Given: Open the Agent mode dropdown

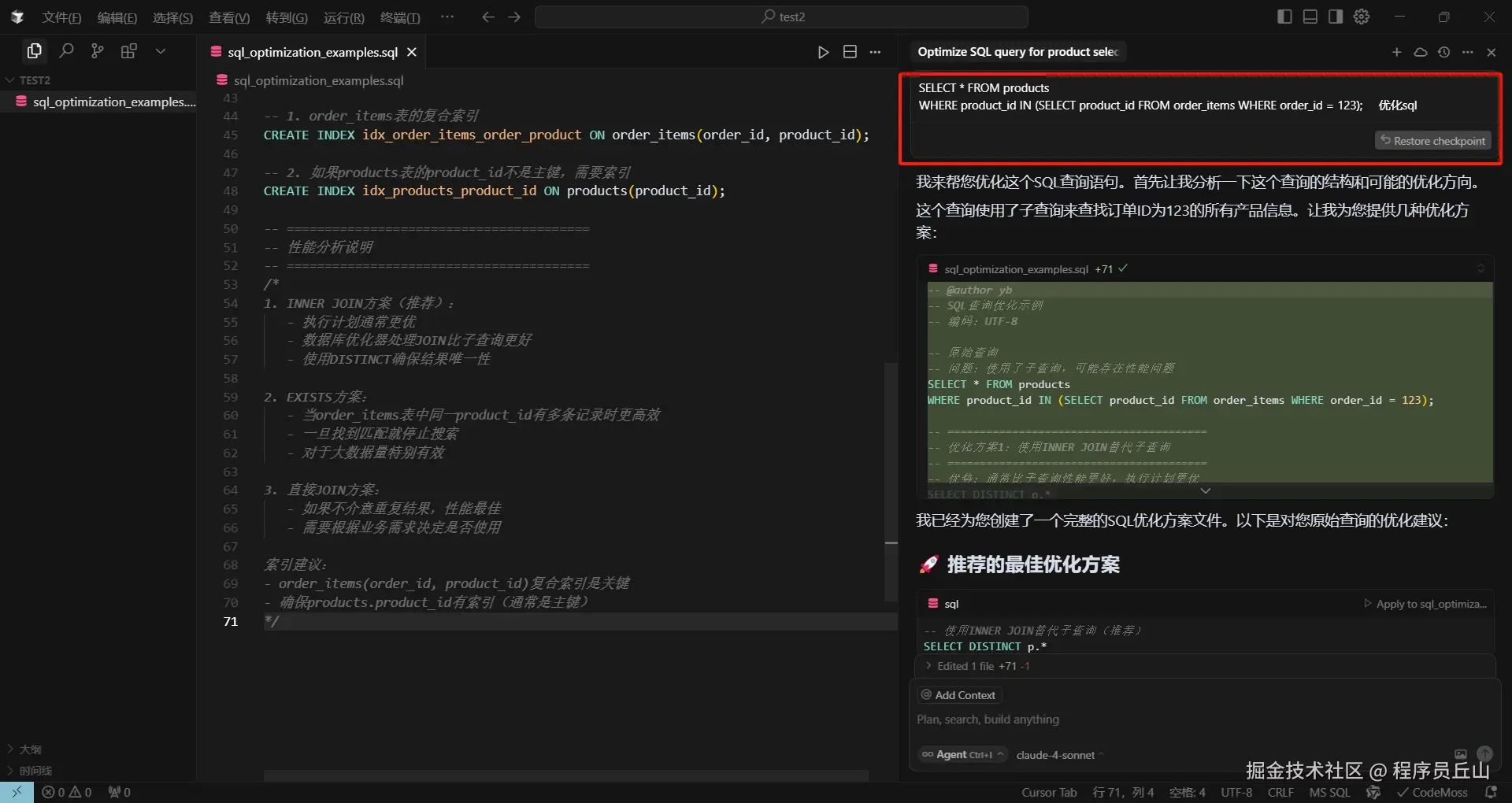Looking at the screenshot, I should [x=963, y=754].
